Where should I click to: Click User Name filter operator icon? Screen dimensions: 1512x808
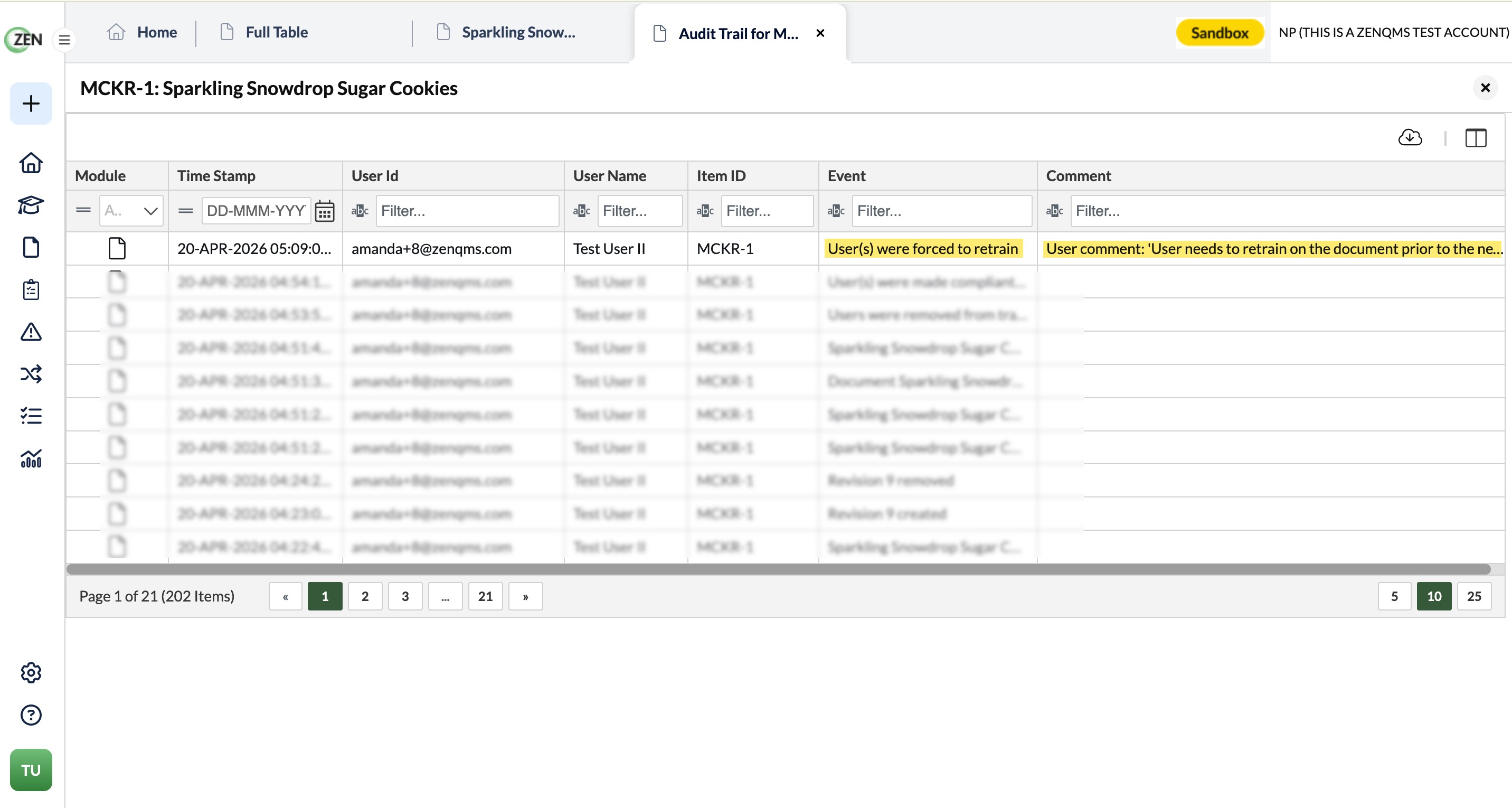(582, 211)
